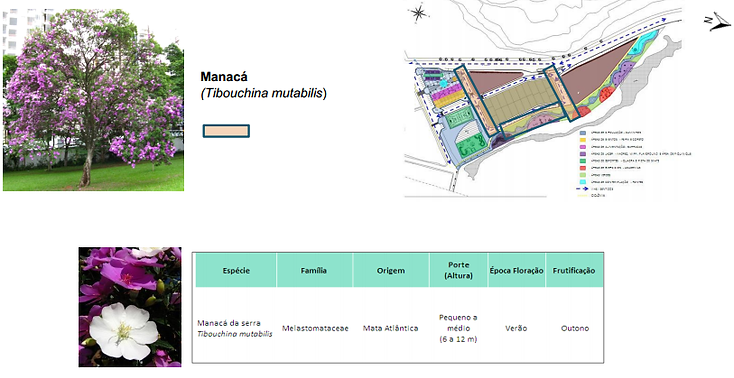Click 'Tibouchina mutabilis' in the table cell
Viewport: 734px width, 378px height.
(235, 334)
